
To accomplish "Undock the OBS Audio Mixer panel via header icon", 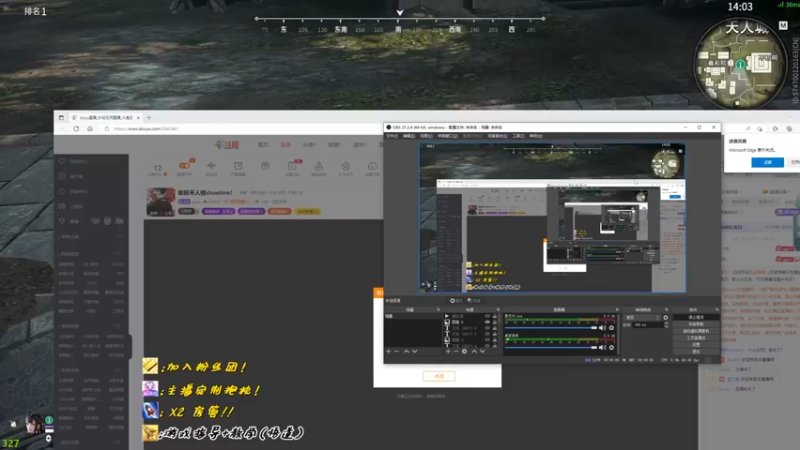I will tap(617, 310).
